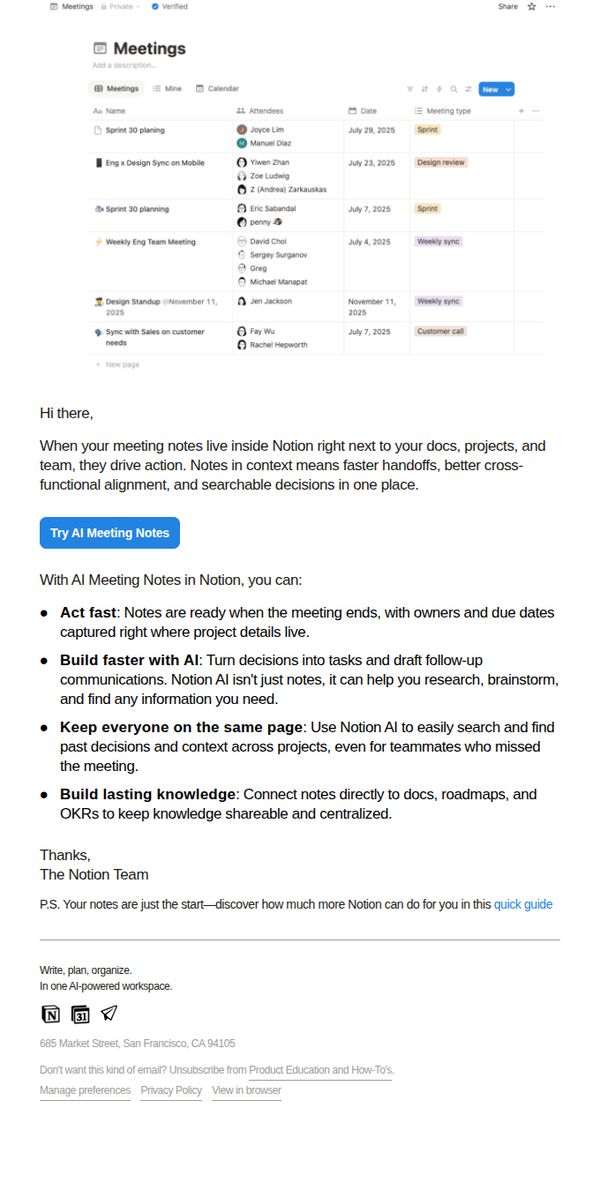Click the Privacy Policy link
600x1198 pixels.
tap(171, 1090)
